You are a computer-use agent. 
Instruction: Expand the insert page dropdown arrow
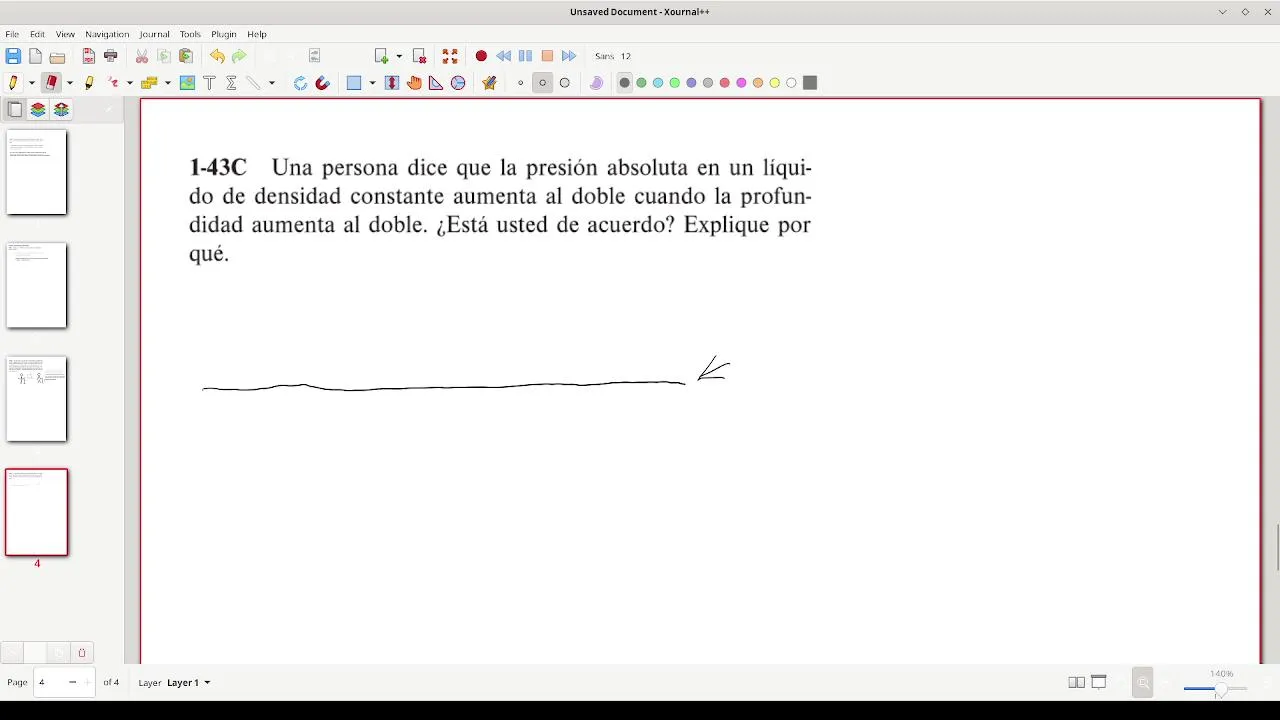click(399, 56)
